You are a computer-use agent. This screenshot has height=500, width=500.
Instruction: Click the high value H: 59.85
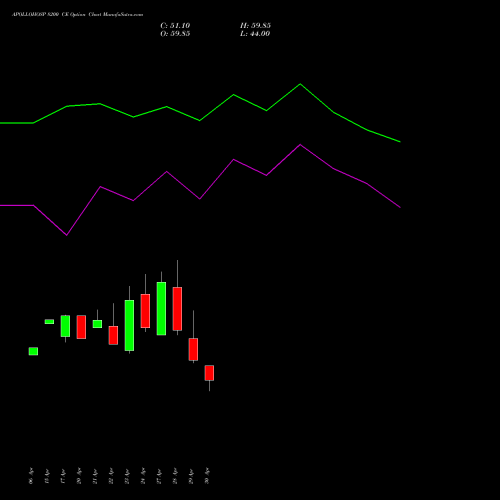click(x=255, y=26)
